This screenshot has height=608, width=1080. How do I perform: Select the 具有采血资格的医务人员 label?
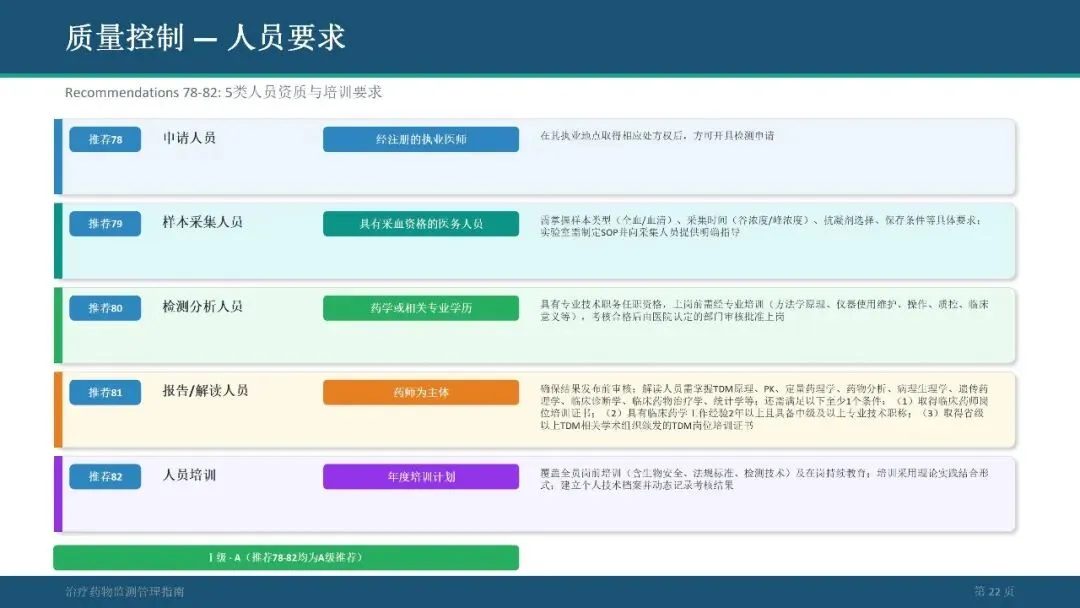click(x=421, y=223)
